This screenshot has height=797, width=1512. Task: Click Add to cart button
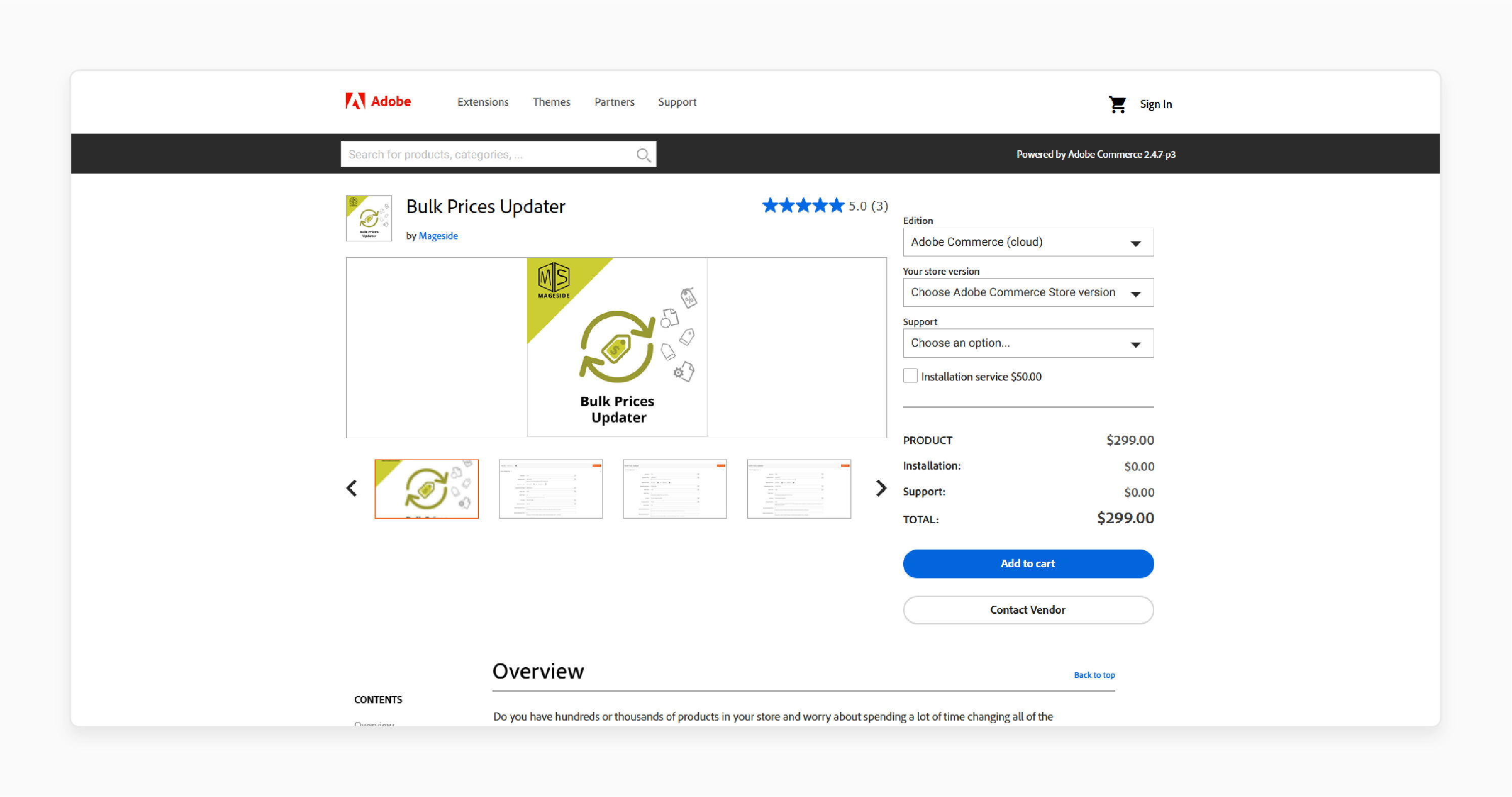(1028, 563)
